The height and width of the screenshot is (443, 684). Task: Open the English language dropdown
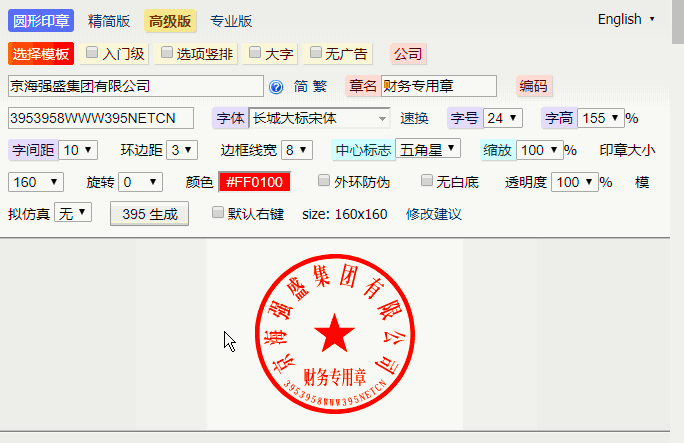point(626,19)
